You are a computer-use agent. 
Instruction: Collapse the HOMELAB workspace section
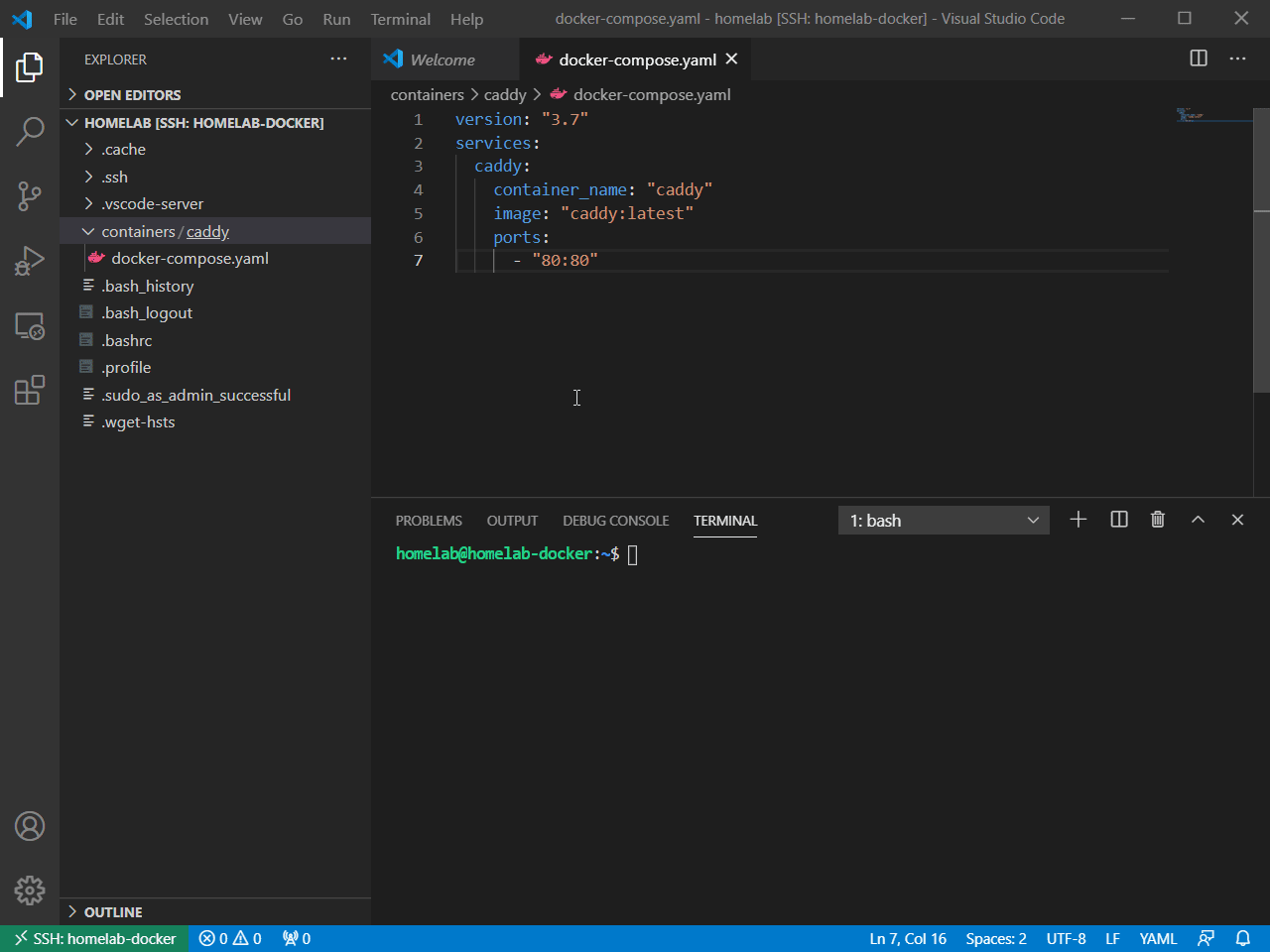pos(215,123)
